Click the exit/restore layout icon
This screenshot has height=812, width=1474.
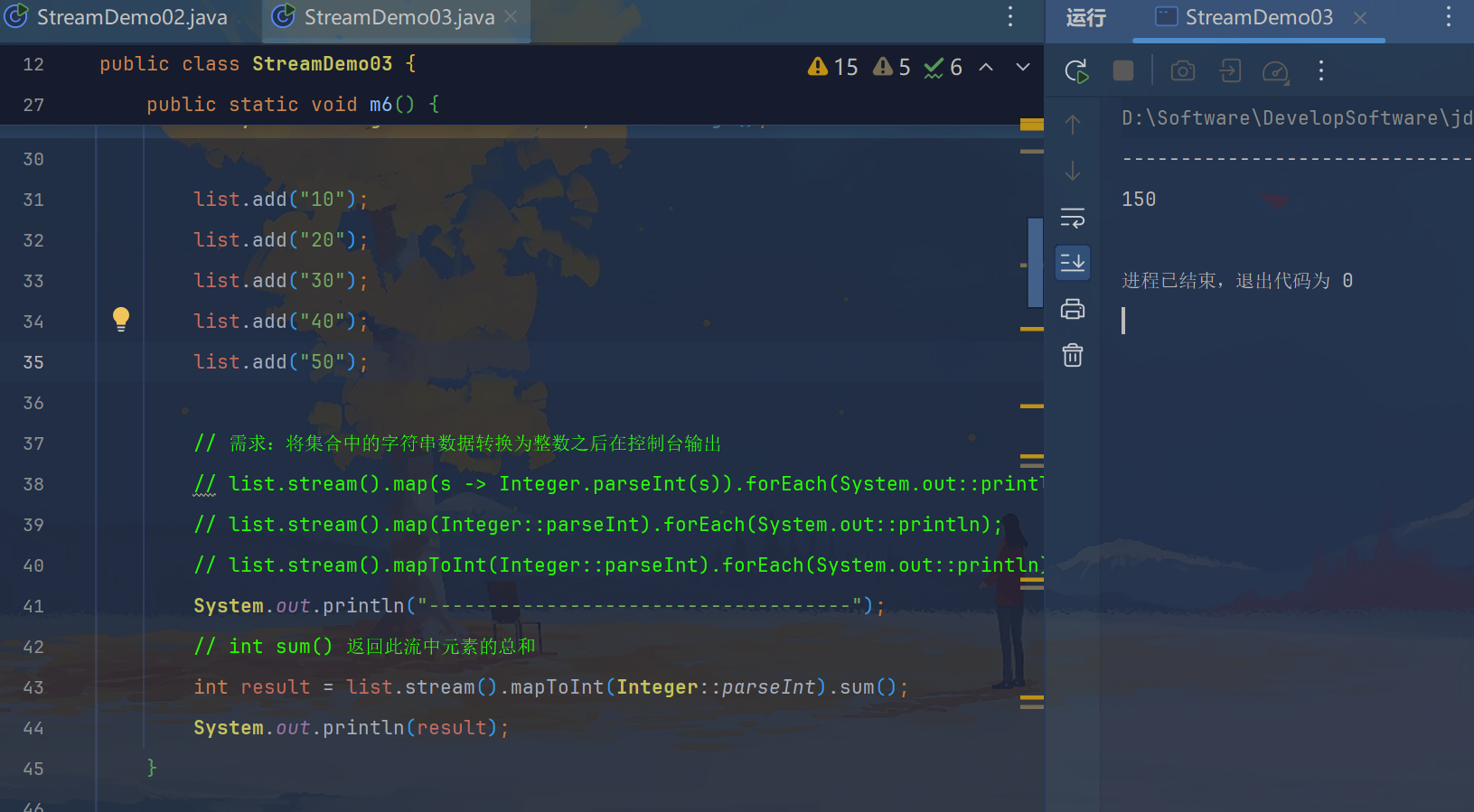pyautogui.click(x=1230, y=70)
